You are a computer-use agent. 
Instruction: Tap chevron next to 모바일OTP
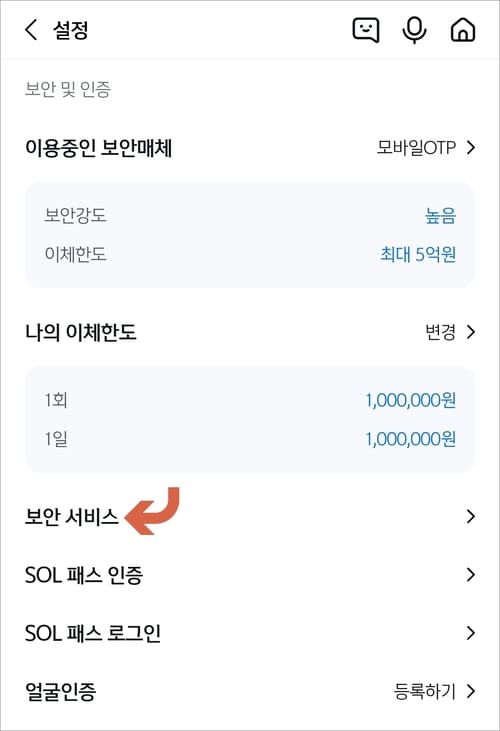pos(471,148)
